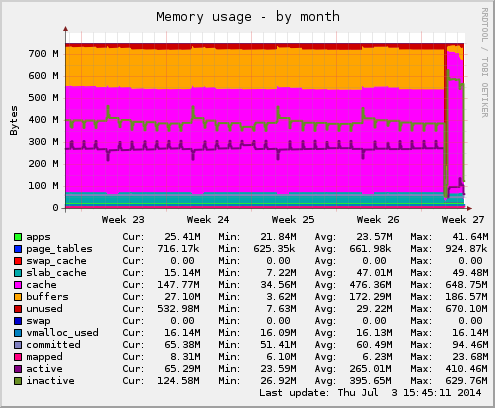Click the 'inactive' legend name

[x=50, y=381]
